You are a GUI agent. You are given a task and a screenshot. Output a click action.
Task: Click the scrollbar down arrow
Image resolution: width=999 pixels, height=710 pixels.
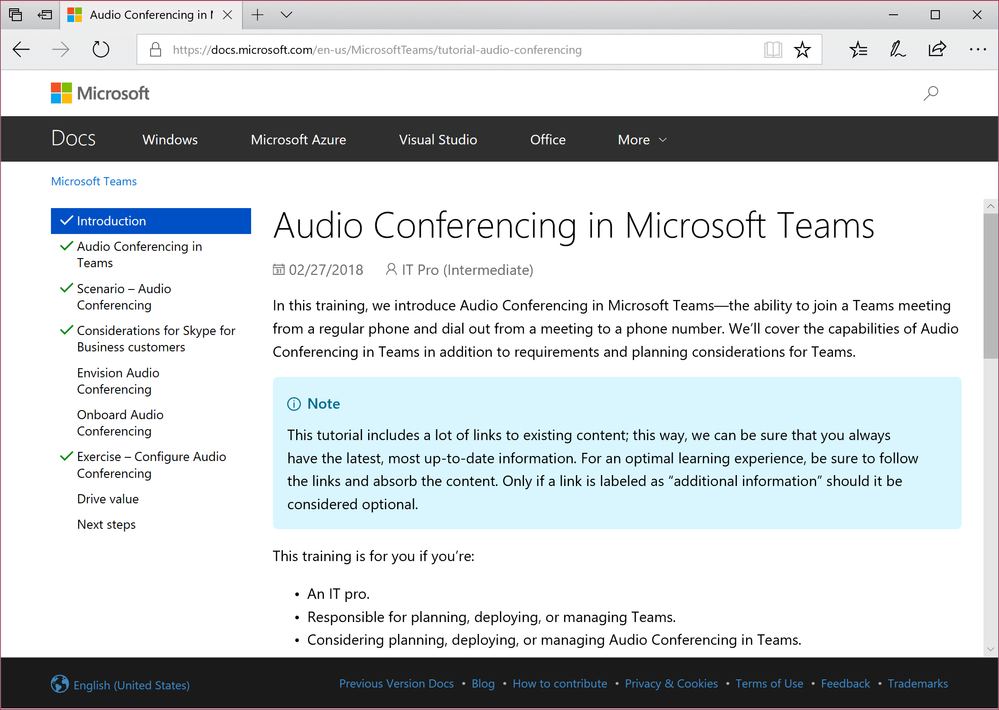pos(990,649)
